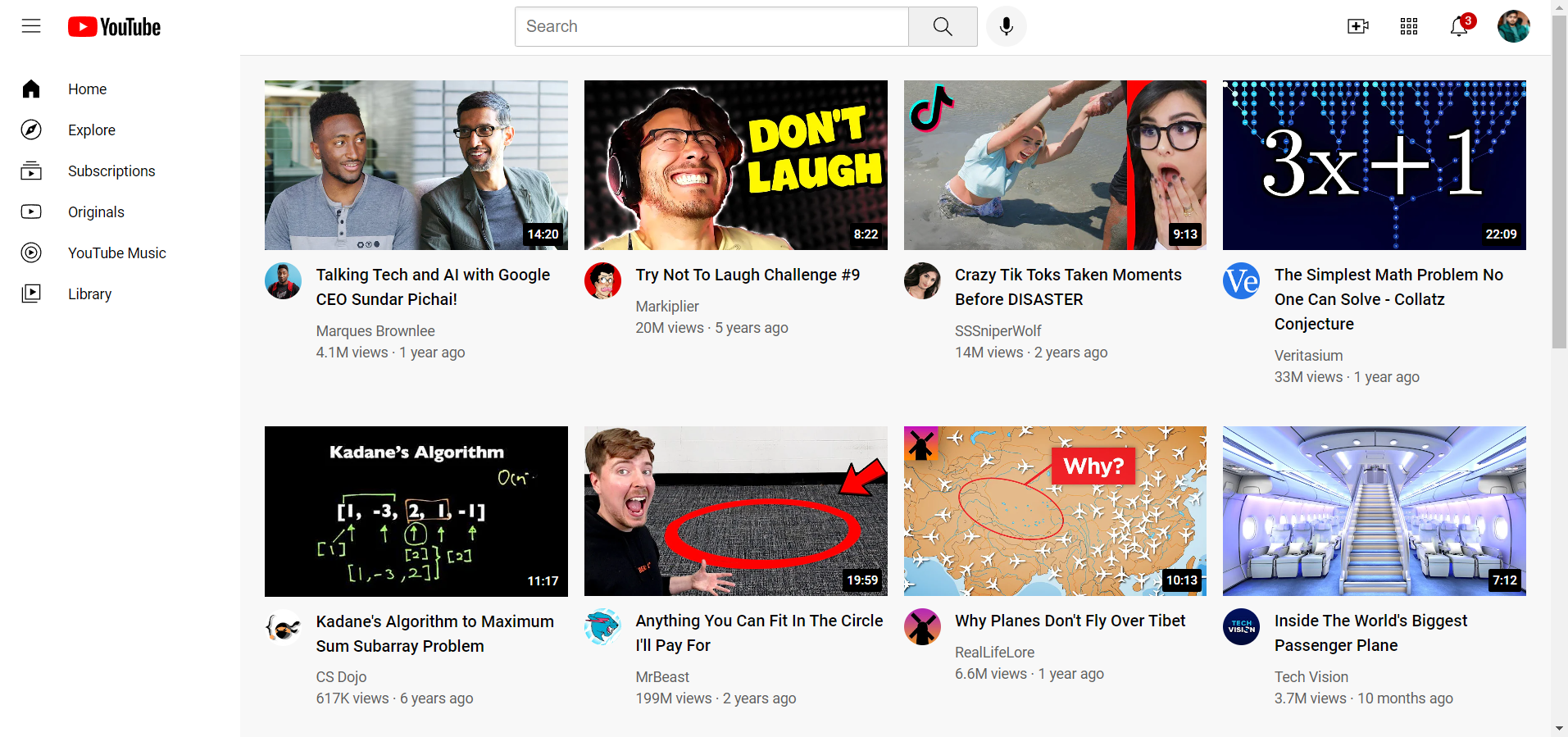Screen dimensions: 1568x737
Task: Play the Tibet planes map thumbnail
Action: click(x=1055, y=511)
